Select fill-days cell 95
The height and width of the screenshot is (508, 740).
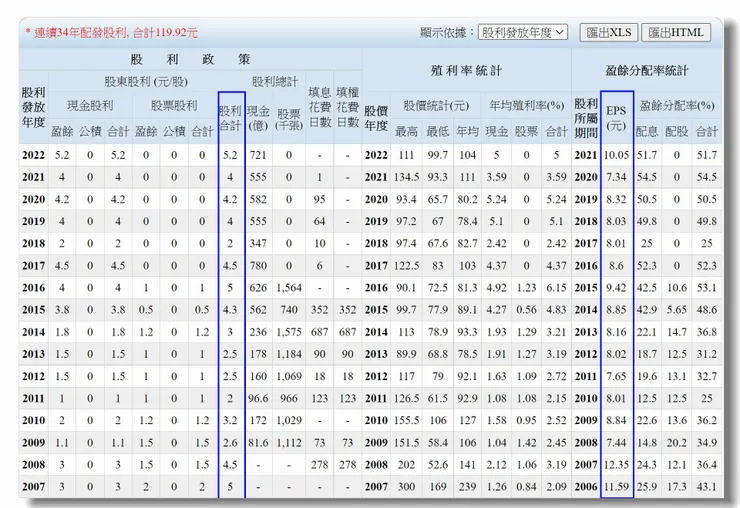point(320,199)
